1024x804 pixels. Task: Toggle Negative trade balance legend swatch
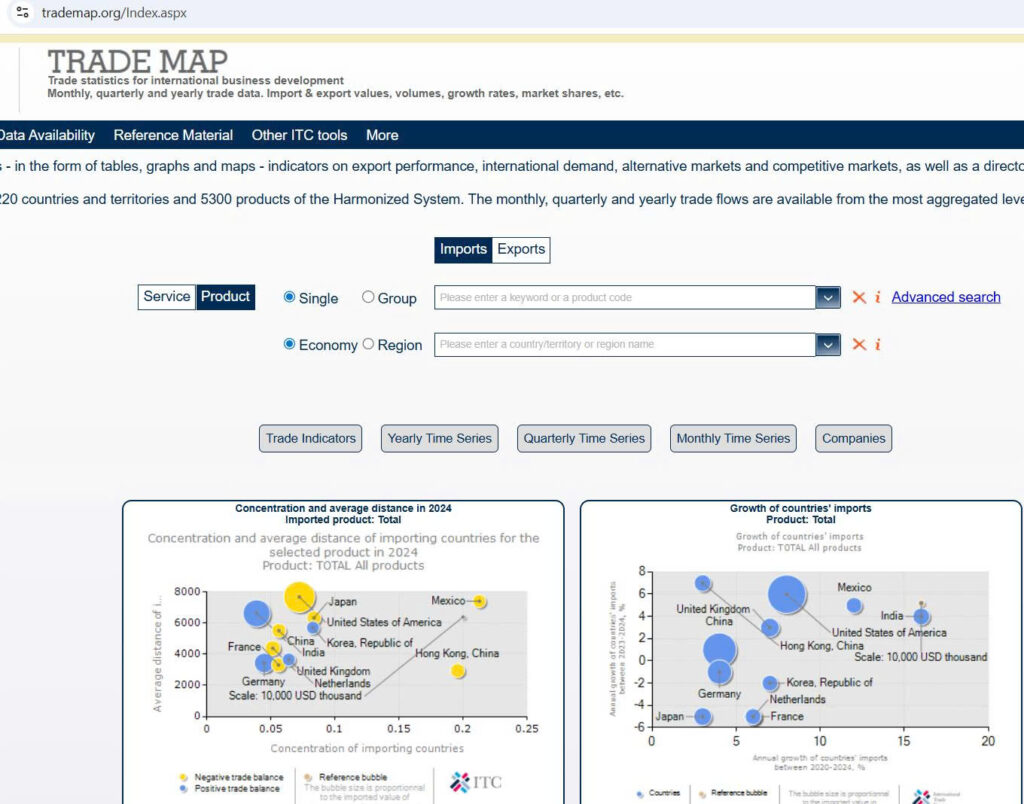click(183, 776)
